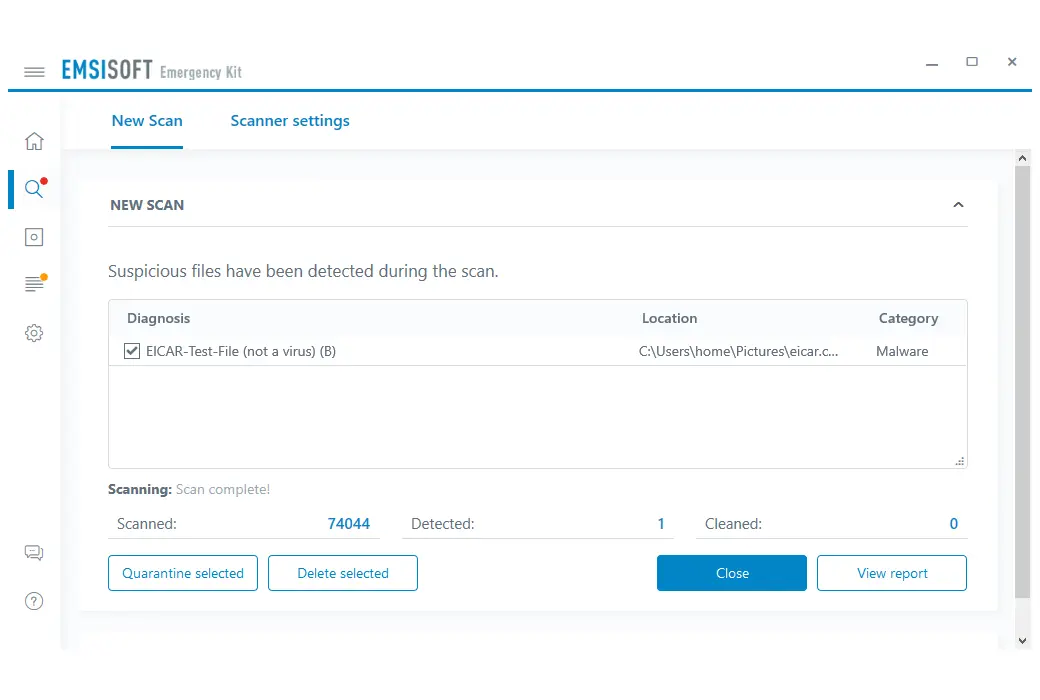The height and width of the screenshot is (700, 1040).
Task: Click the results list resize grip
Action: point(960,461)
